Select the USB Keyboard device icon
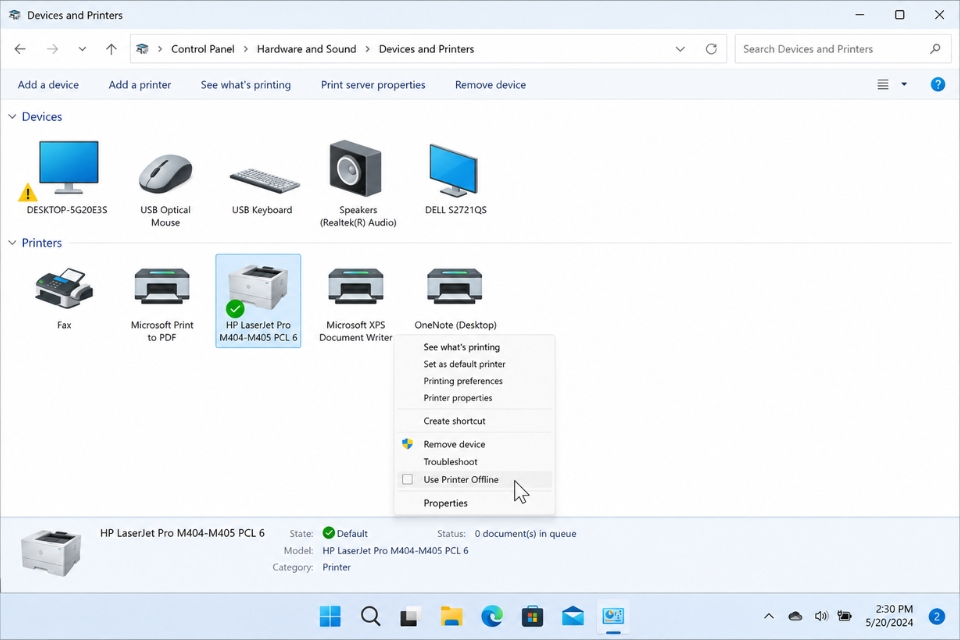The height and width of the screenshot is (640, 960). [264, 179]
